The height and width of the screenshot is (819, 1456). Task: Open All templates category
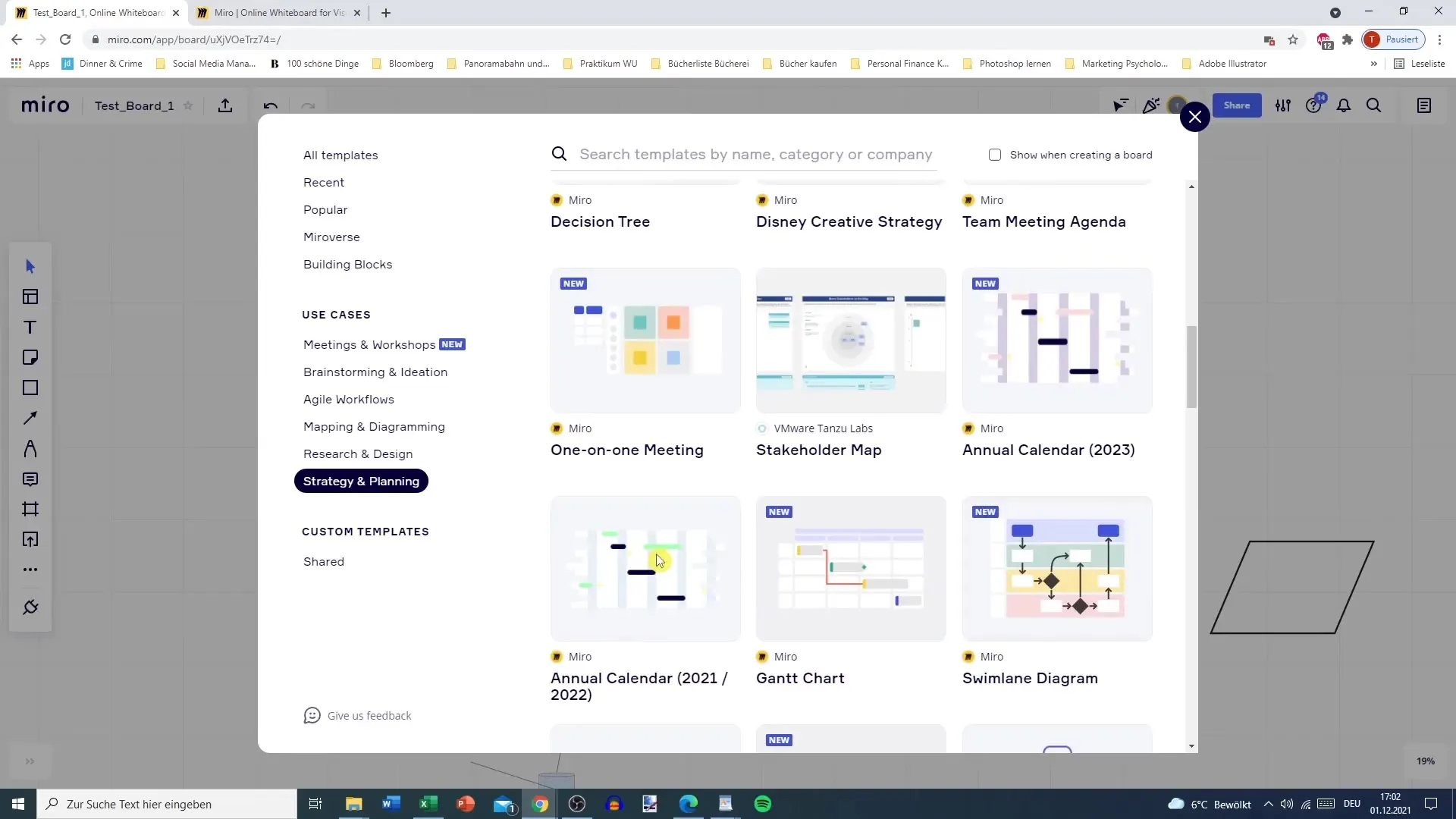point(340,155)
